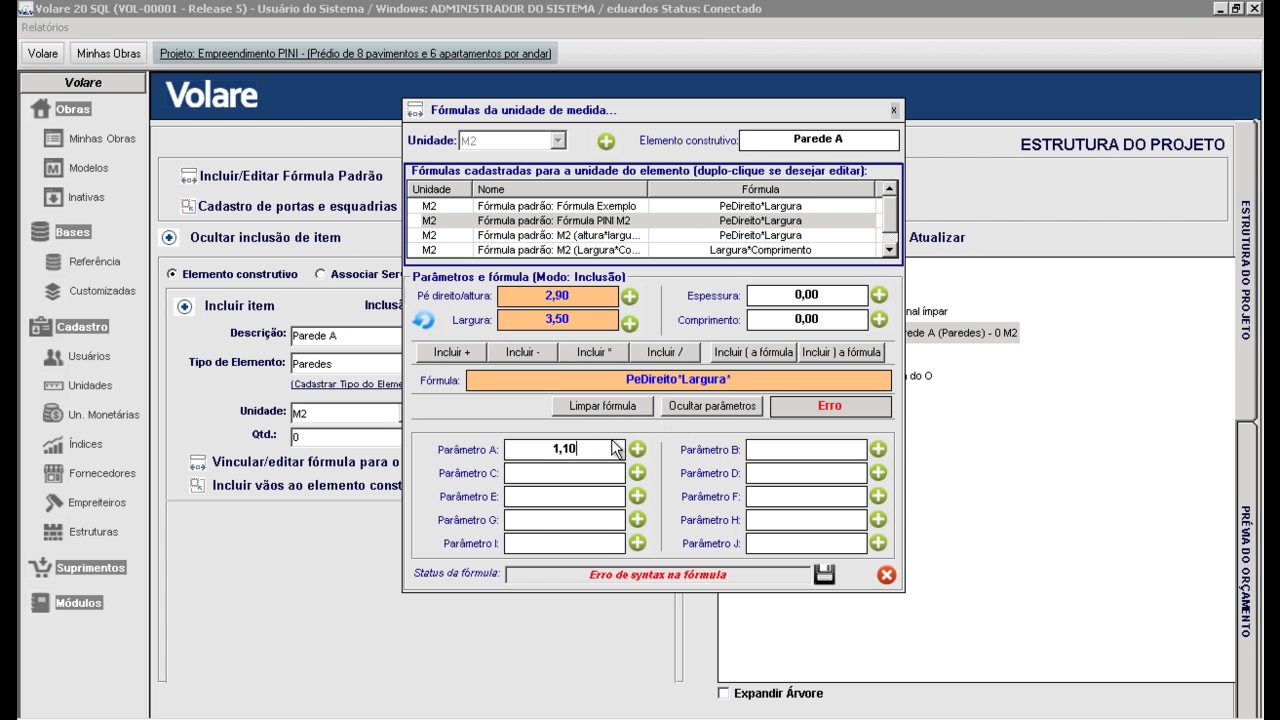Click green plus next to Largura field
Image resolution: width=1280 pixels, height=720 pixels.
coord(630,323)
